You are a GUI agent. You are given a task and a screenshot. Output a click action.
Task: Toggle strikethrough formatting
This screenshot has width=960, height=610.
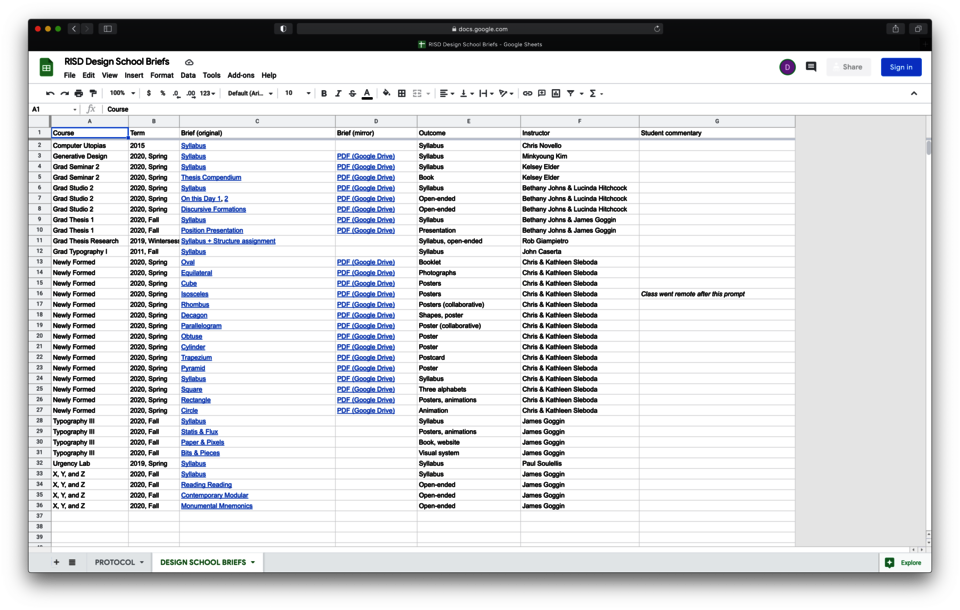click(x=352, y=93)
